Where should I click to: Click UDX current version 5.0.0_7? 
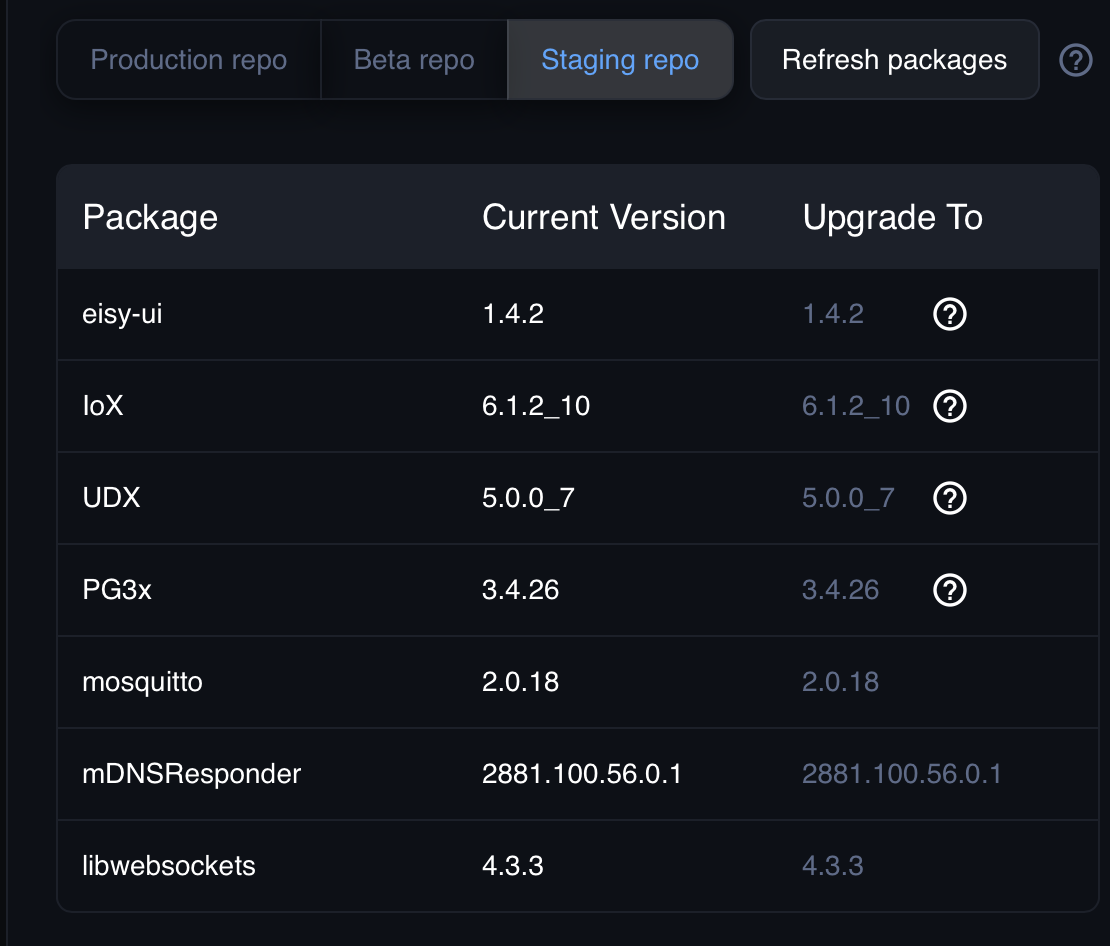tap(528, 498)
